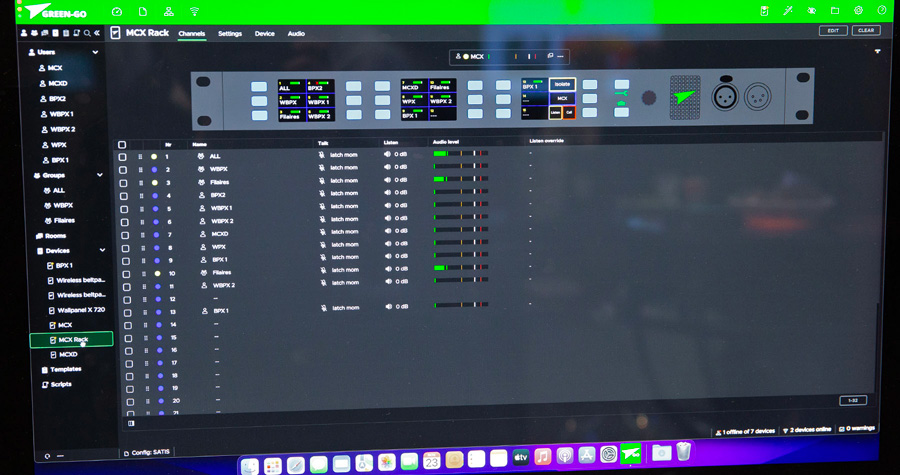Screen dimensions: 900x475
Task: Collapse the sidebar with the double chevron
Action: point(96,33)
